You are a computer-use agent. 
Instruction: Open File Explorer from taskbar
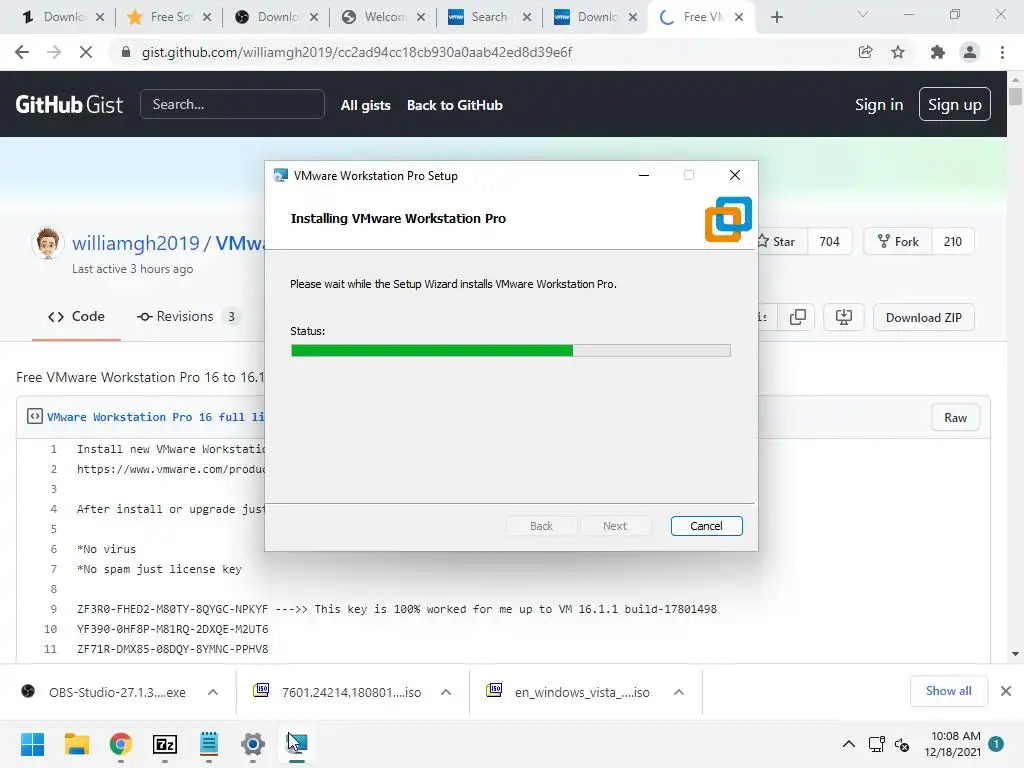(x=76, y=744)
